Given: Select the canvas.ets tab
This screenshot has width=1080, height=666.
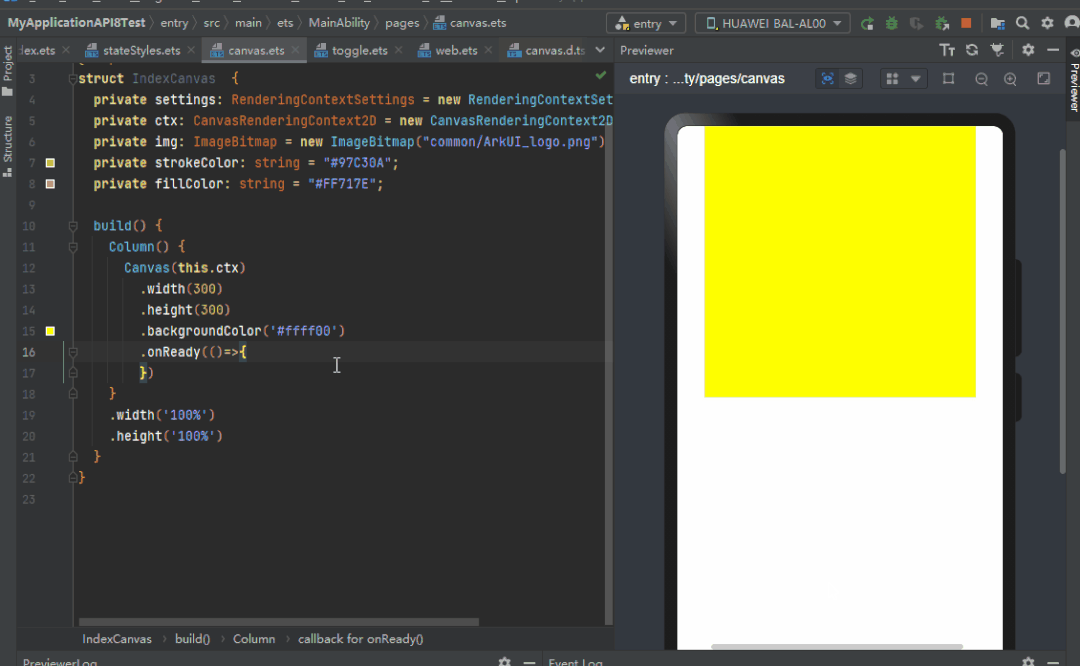Looking at the screenshot, I should pos(256,50).
